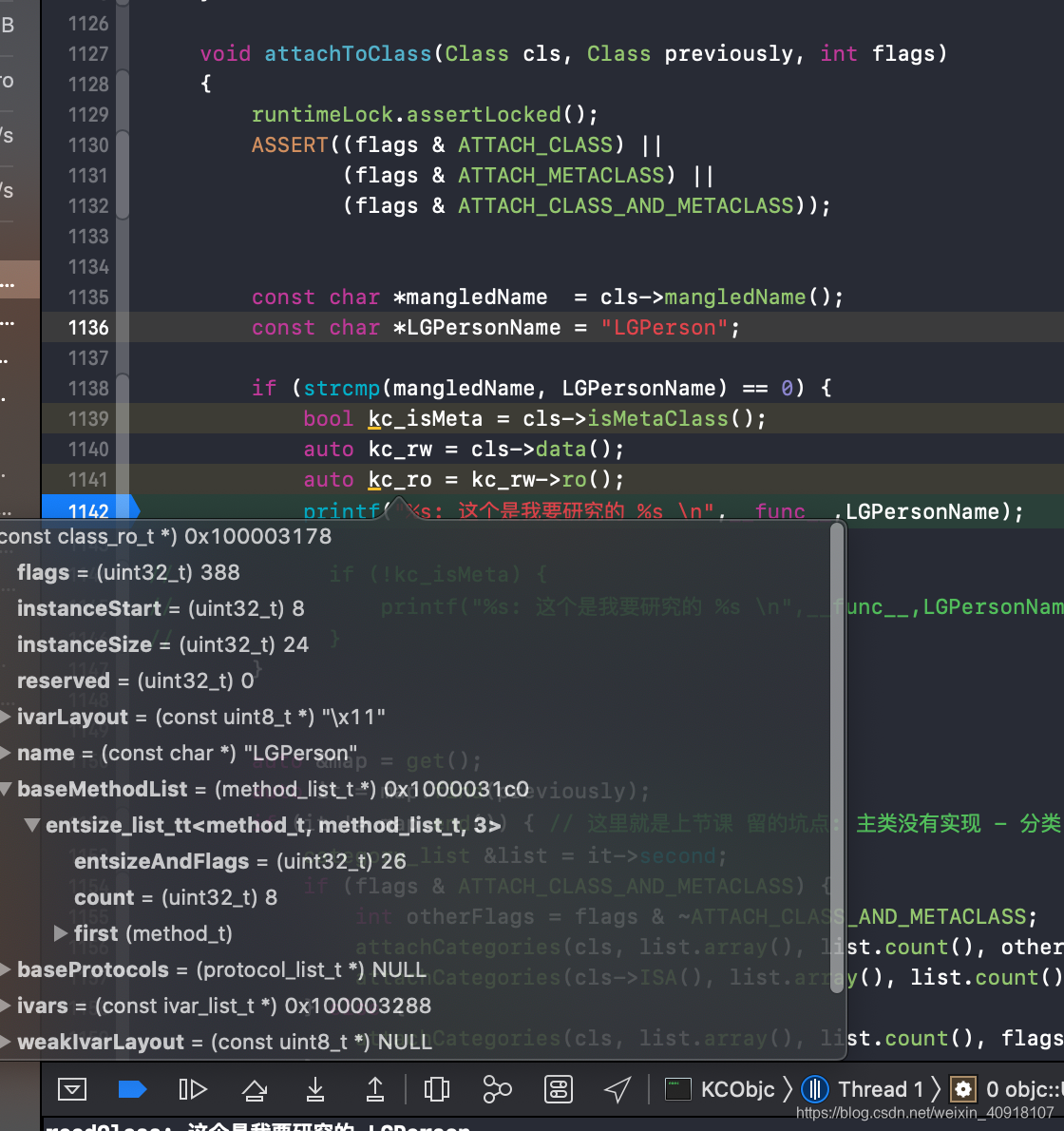Click the strcmp call on line 1138
Viewport: 1064px width, 1131px height.
point(341,389)
